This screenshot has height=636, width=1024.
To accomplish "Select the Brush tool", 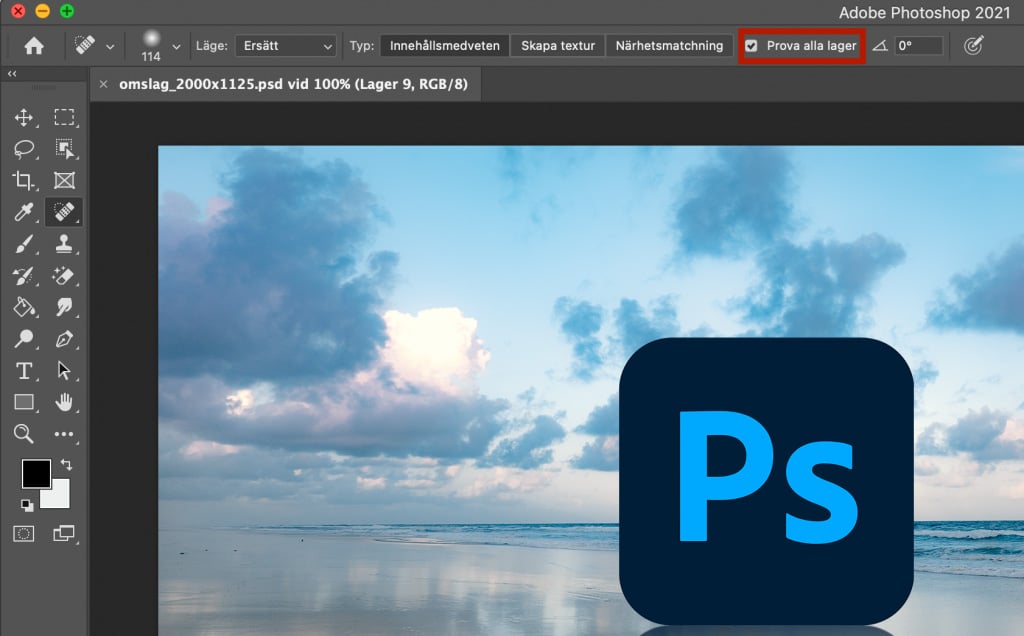I will tap(25, 244).
